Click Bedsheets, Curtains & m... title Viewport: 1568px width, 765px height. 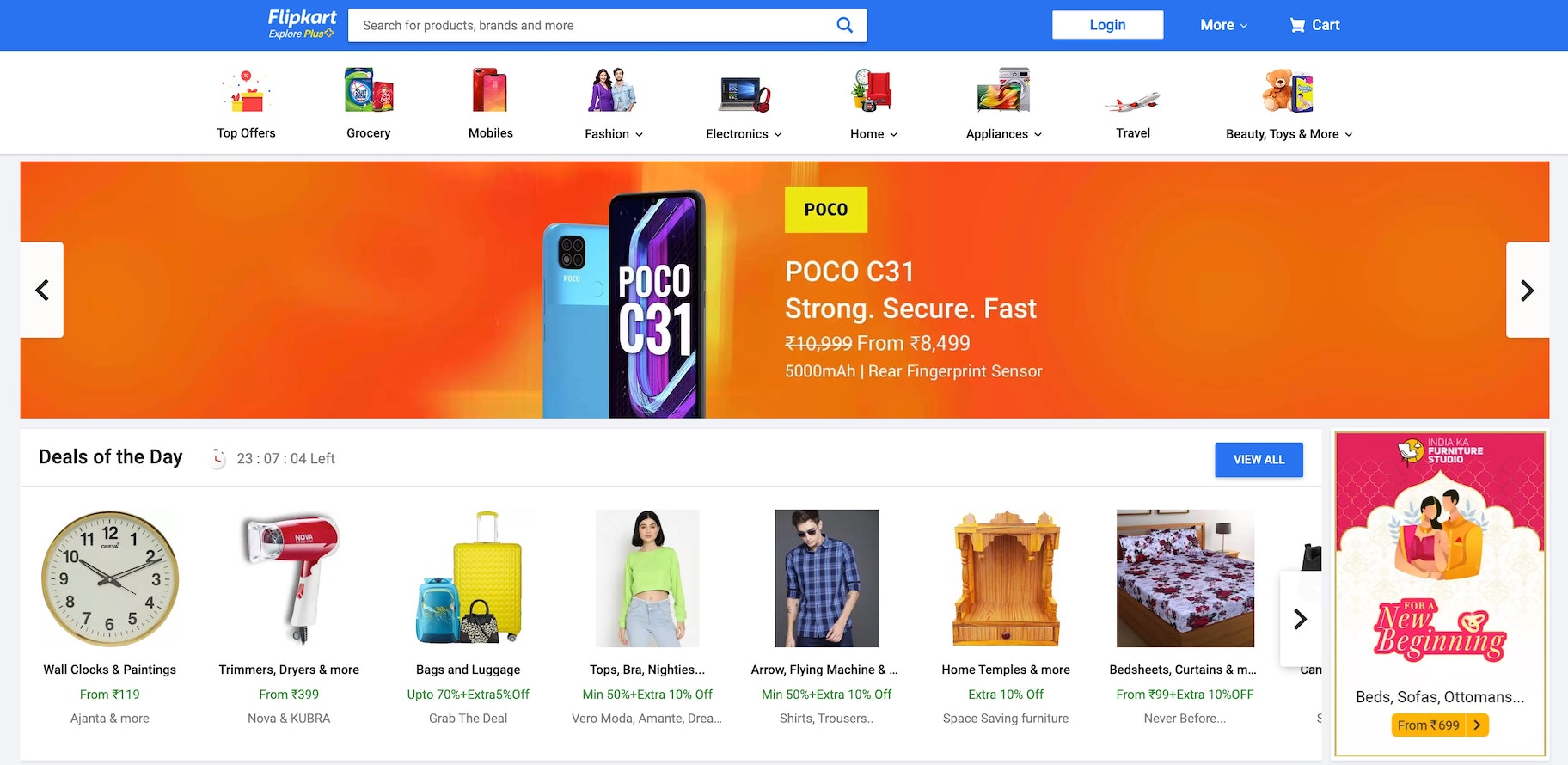(1183, 670)
